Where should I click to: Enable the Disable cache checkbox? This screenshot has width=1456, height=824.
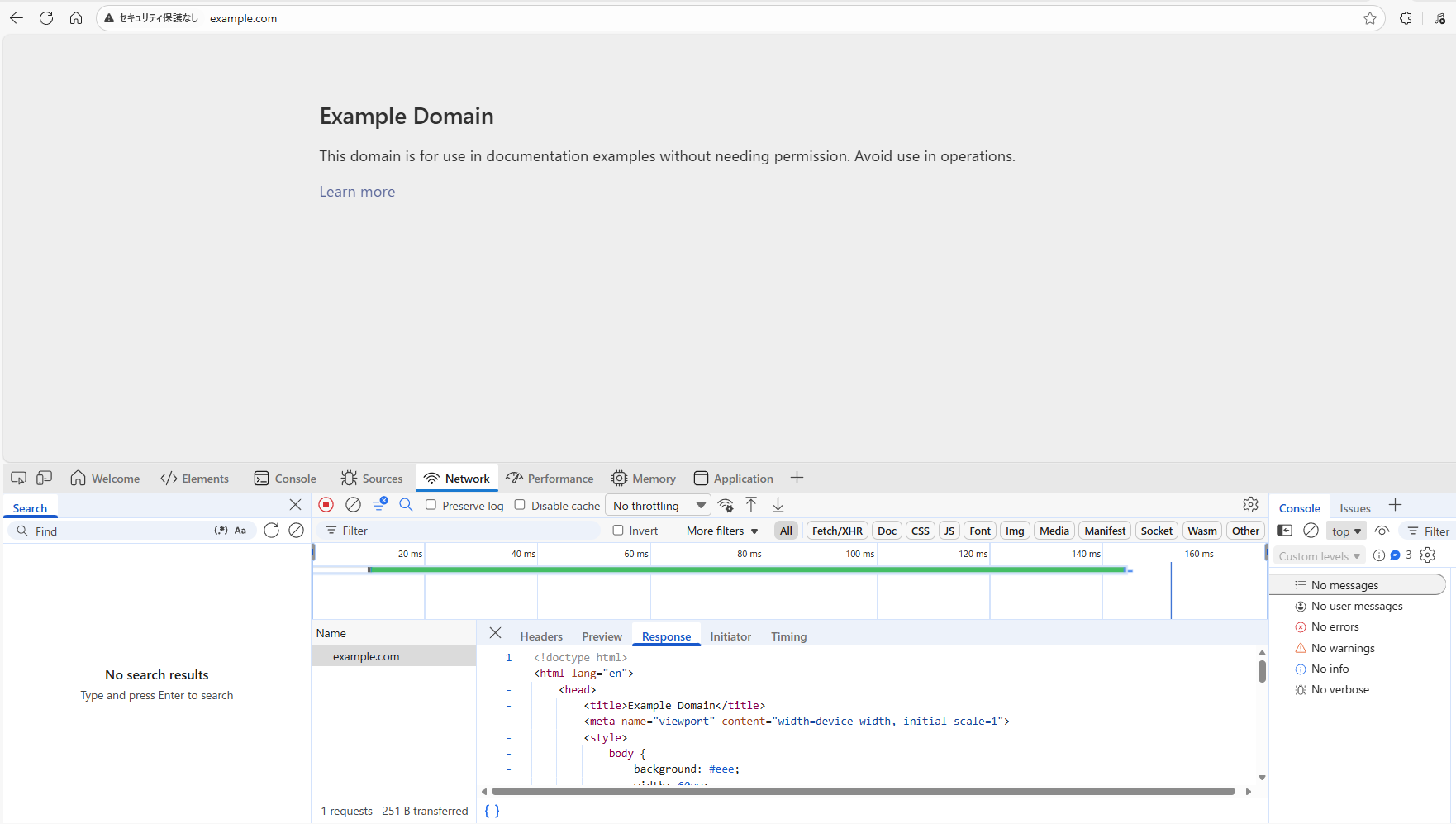[x=520, y=505]
